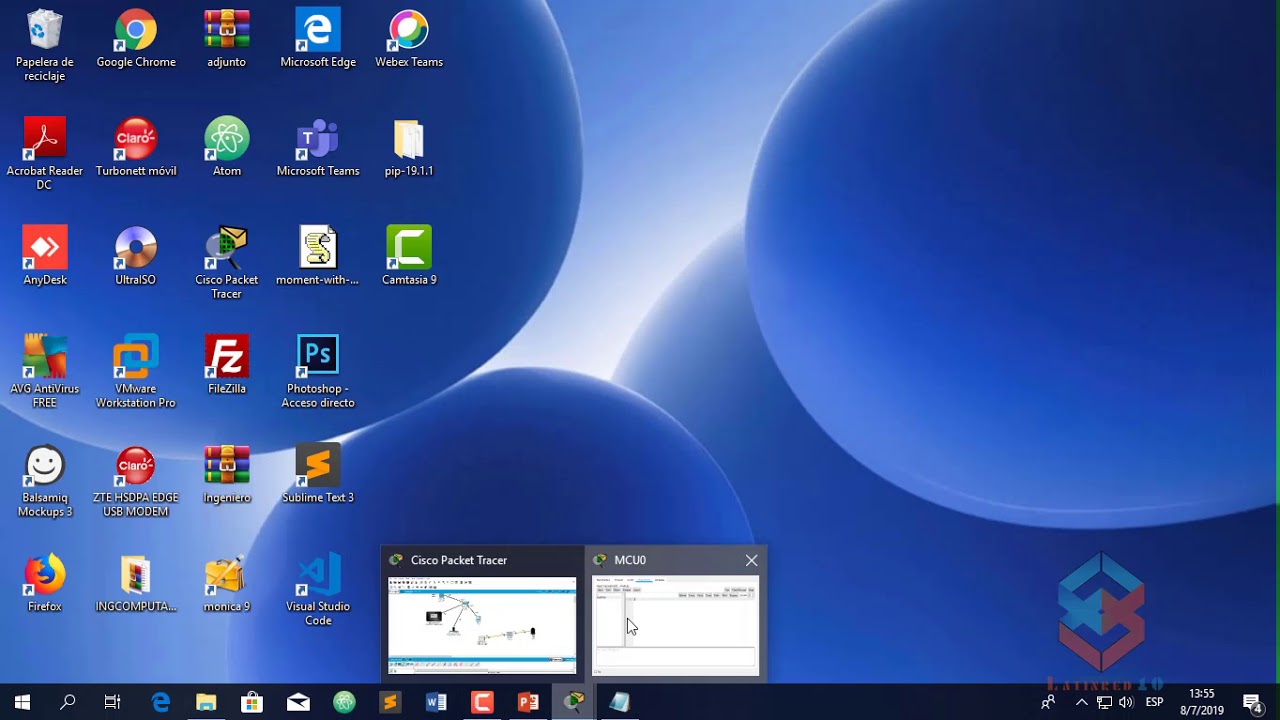Open taskbar search magnifier

pyautogui.click(x=68, y=702)
